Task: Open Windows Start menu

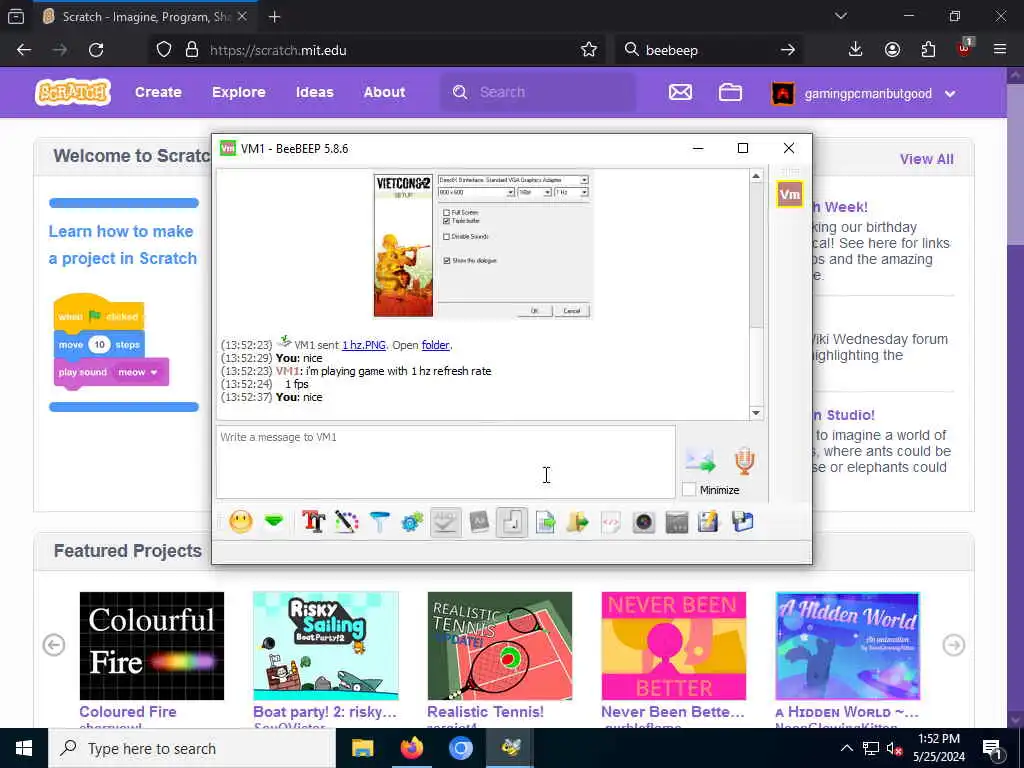Action: coord(24,748)
